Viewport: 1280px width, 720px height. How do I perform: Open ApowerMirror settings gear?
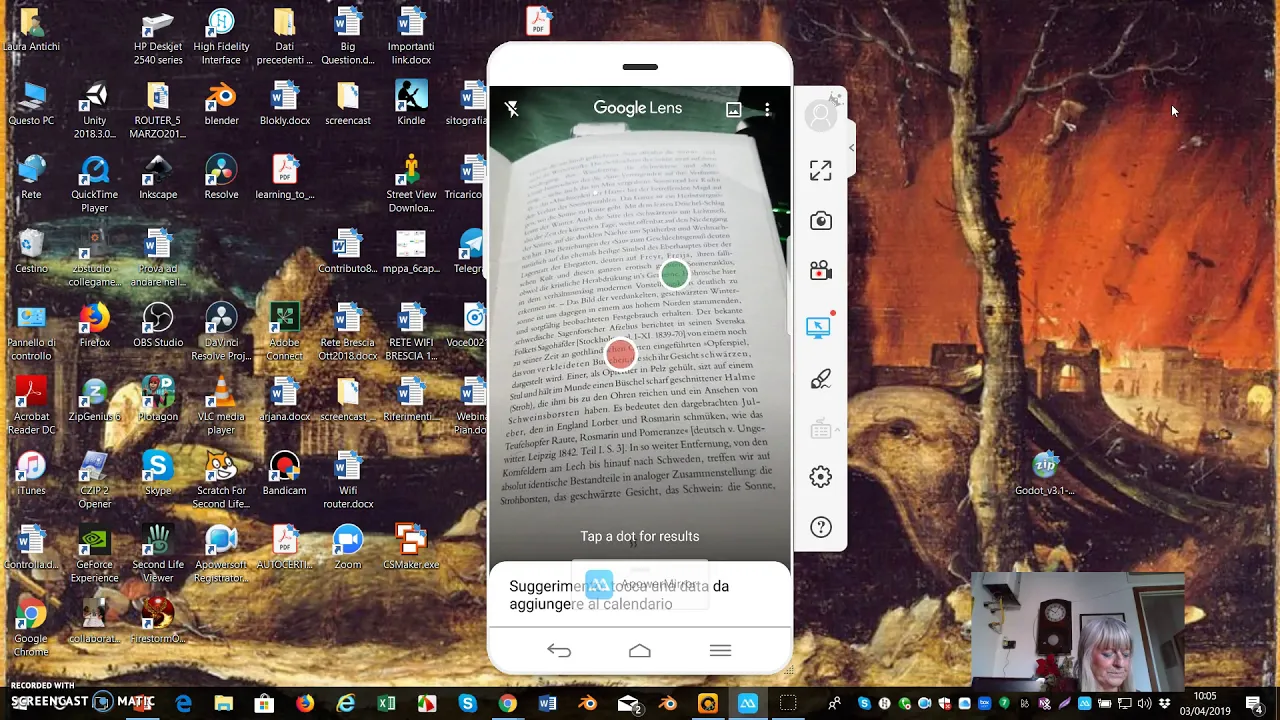point(821,477)
